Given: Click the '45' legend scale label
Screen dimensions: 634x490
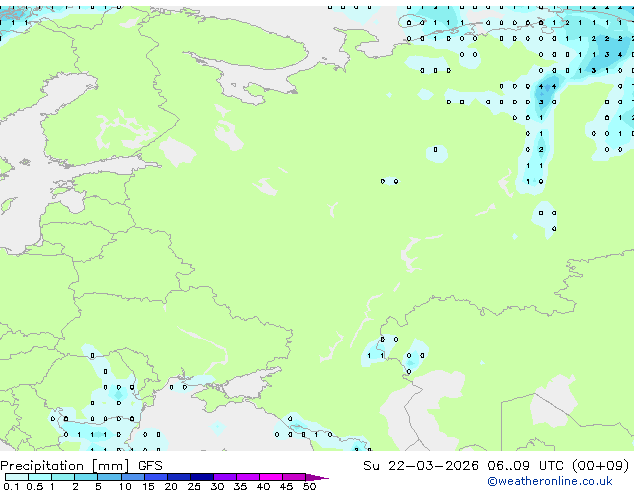Looking at the screenshot, I should (286, 486).
